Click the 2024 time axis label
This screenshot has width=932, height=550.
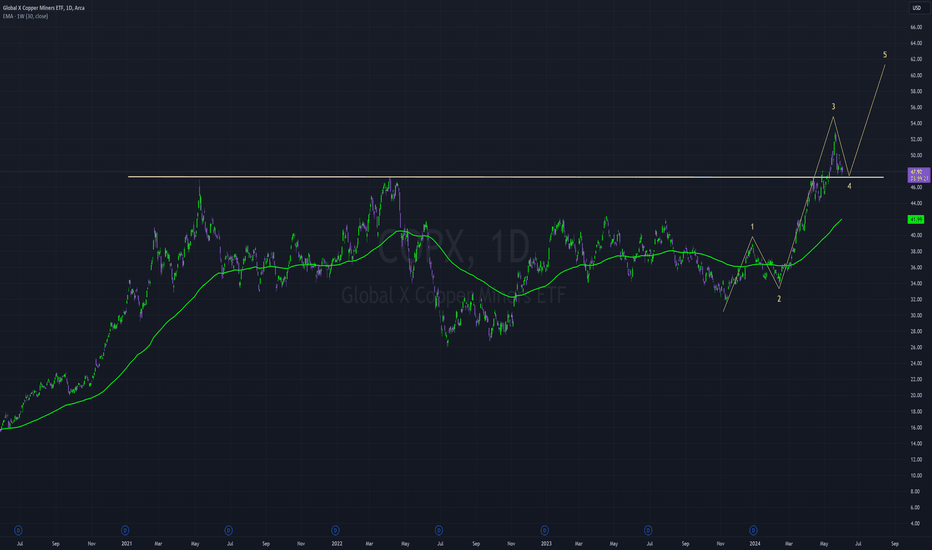tap(754, 543)
